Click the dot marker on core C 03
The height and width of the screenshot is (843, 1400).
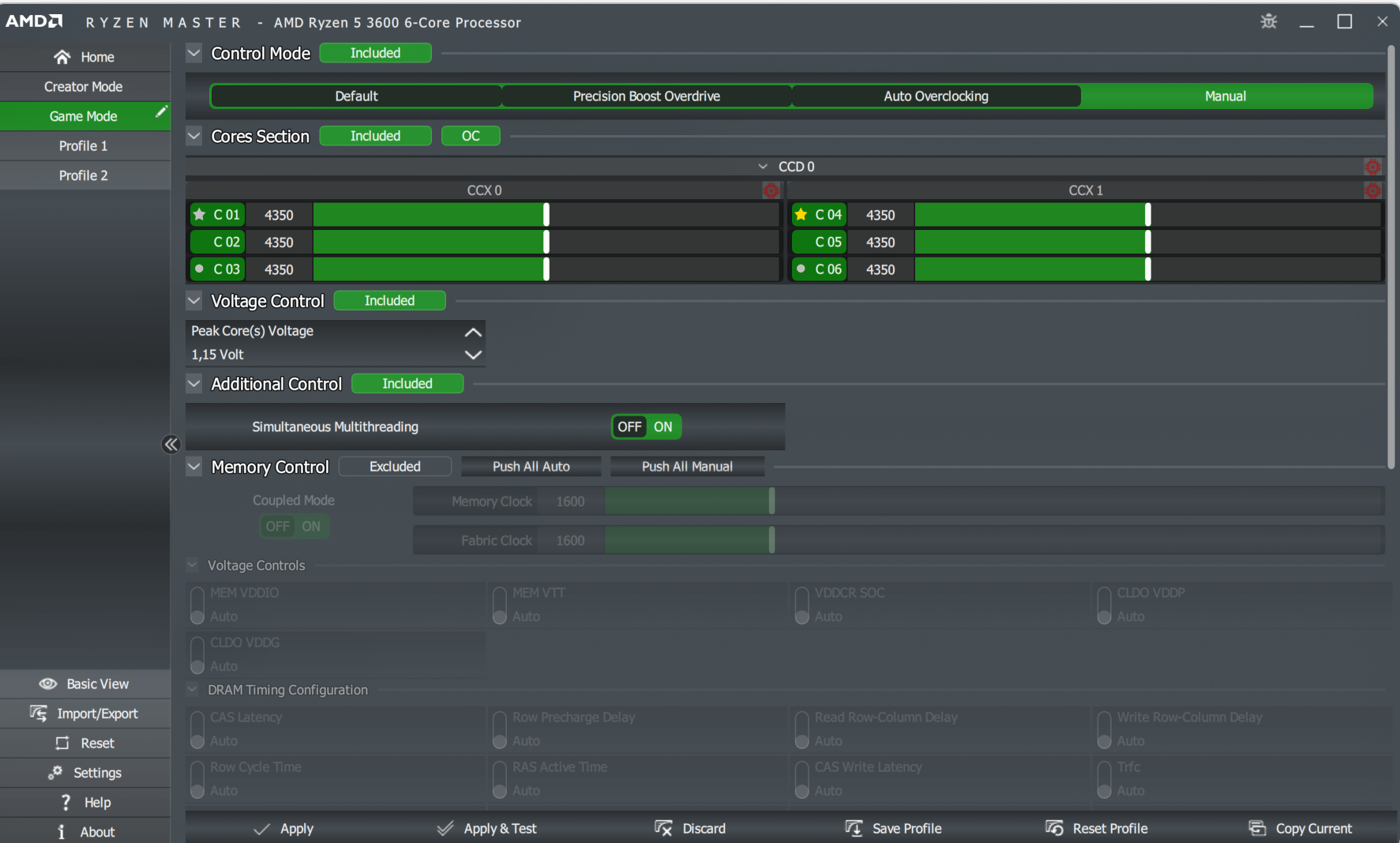[199, 269]
